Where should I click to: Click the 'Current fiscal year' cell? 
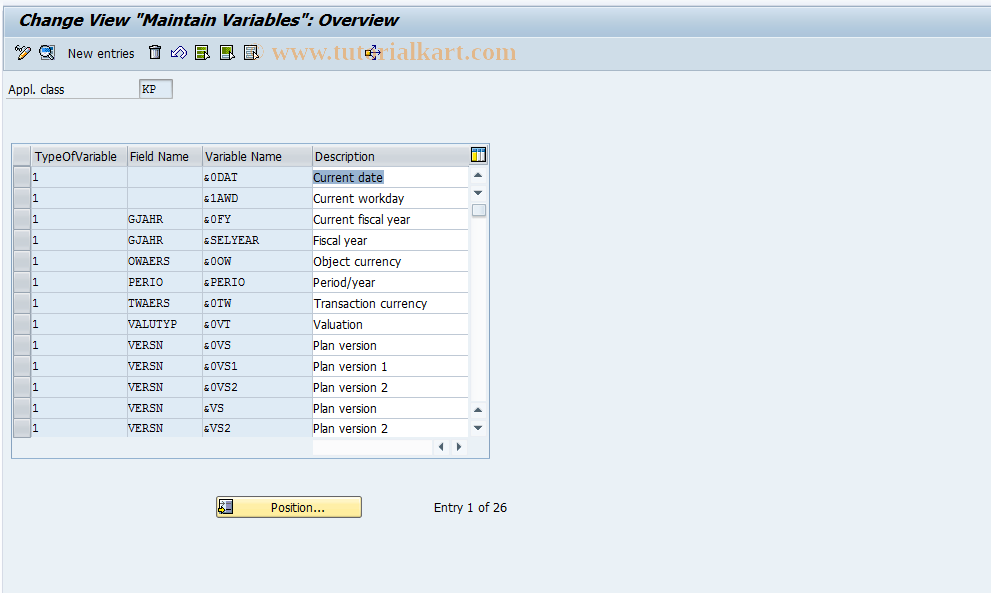[x=390, y=219]
